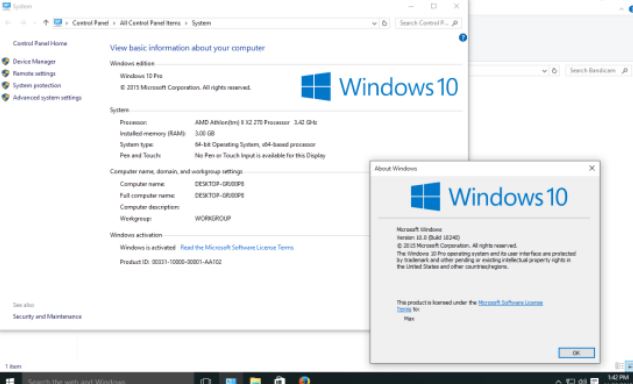
Task: Open Device Manager from the sidebar
Action: point(34,61)
